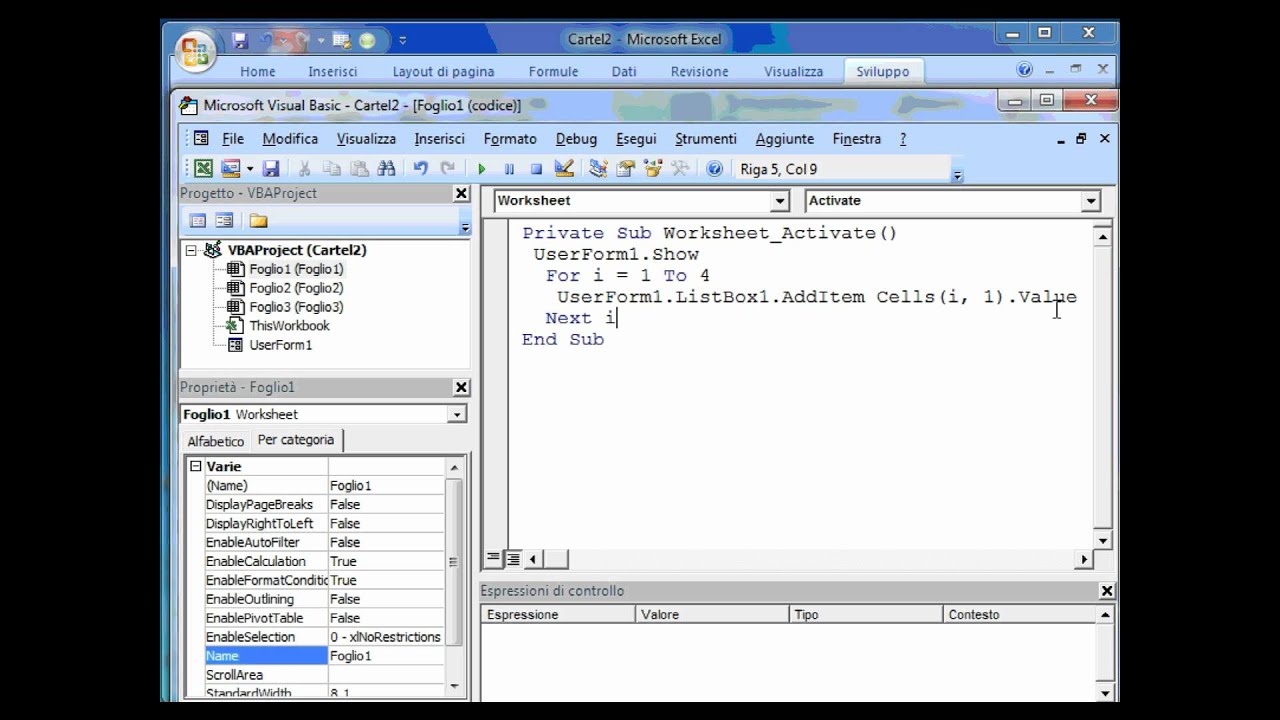The height and width of the screenshot is (720, 1280).
Task: Click the Redo arrow icon
Action: pyautogui.click(x=448, y=169)
